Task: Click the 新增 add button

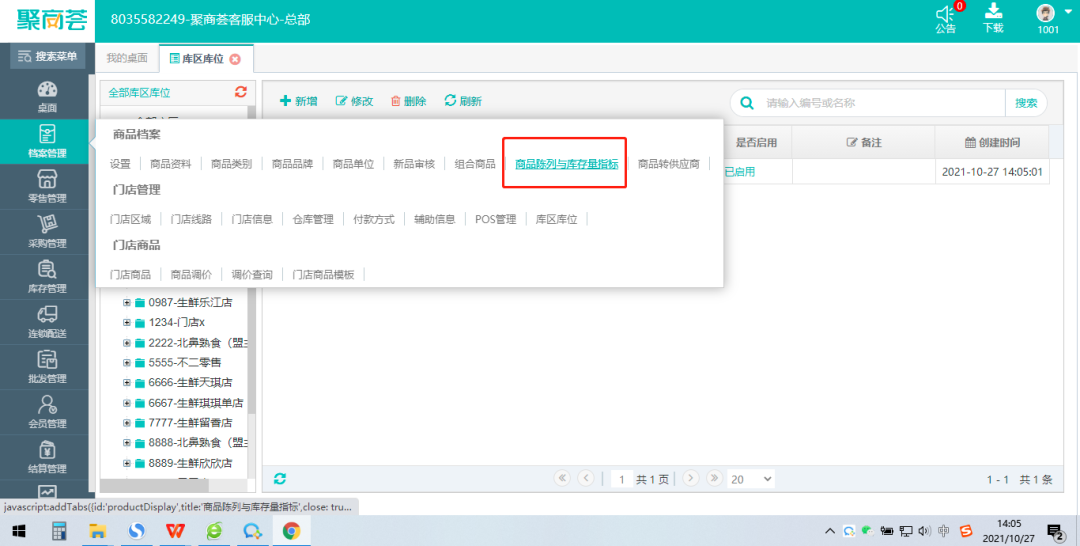Action: [x=299, y=101]
